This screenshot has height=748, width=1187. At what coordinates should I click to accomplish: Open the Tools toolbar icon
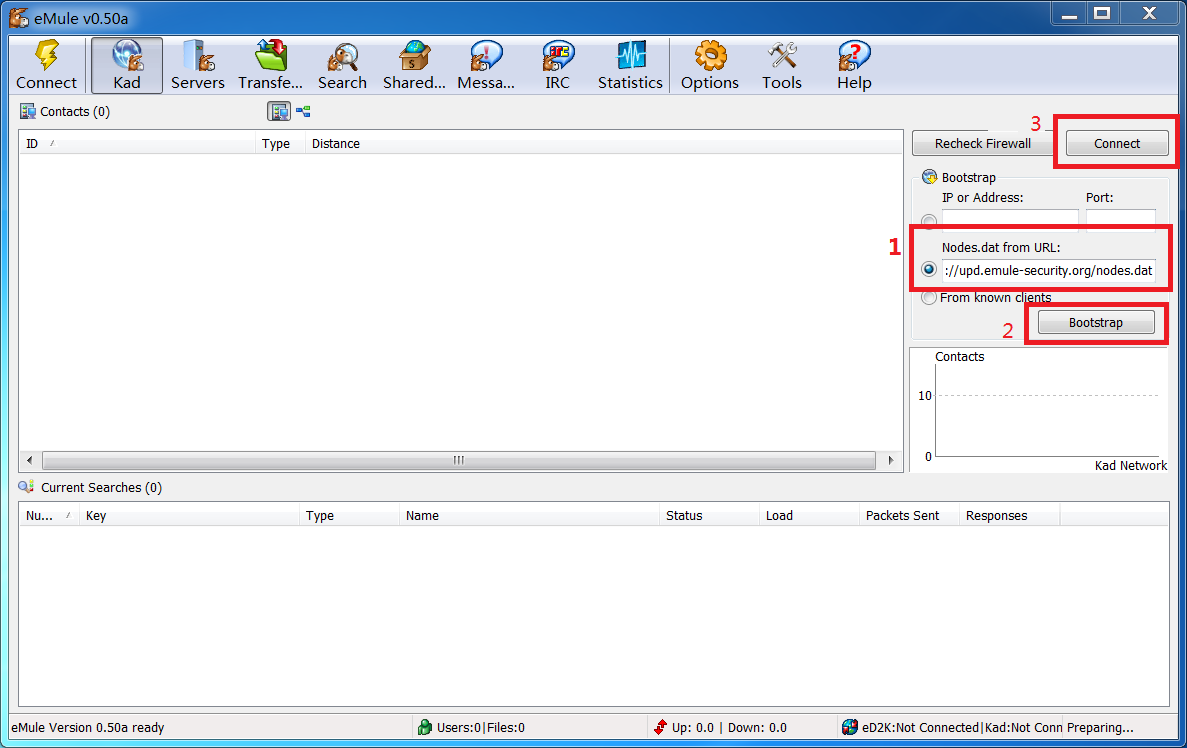(781, 66)
